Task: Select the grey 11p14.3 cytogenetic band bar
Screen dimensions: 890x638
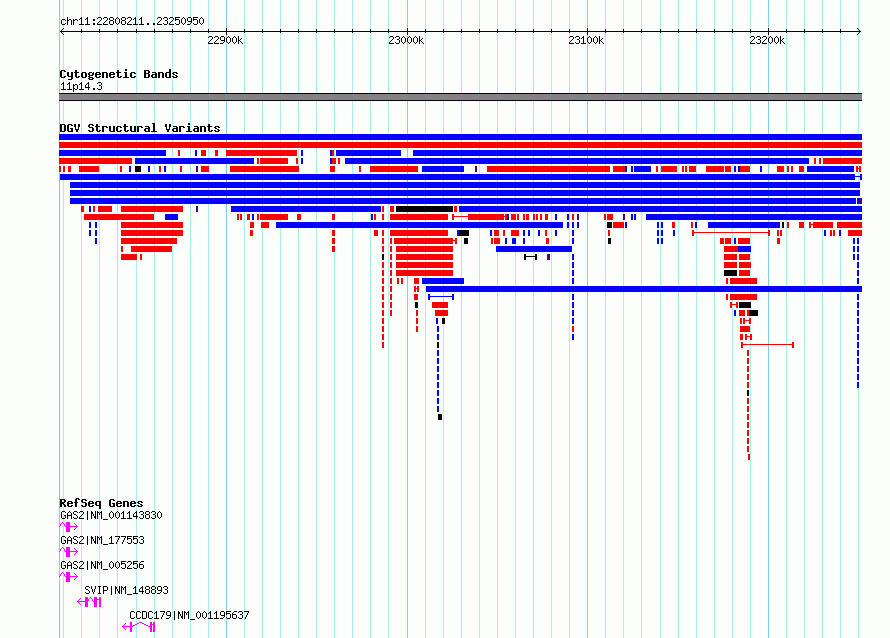Action: 460,97
